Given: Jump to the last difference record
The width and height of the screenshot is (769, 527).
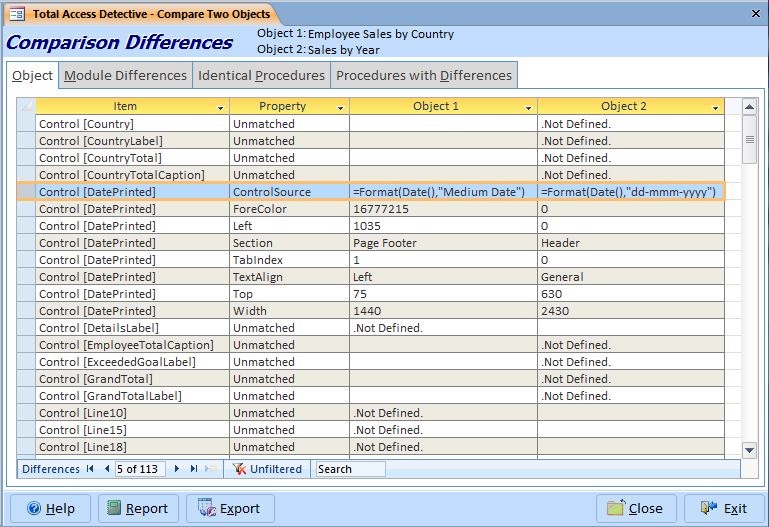Looking at the screenshot, I should click(x=194, y=469).
